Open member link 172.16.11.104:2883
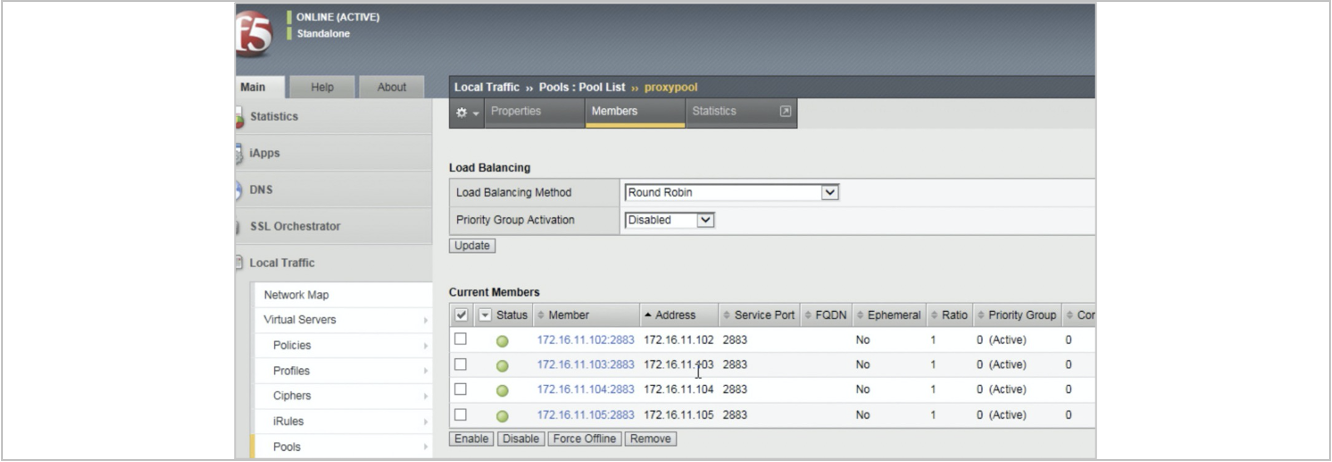The image size is (1332, 462). click(585, 390)
